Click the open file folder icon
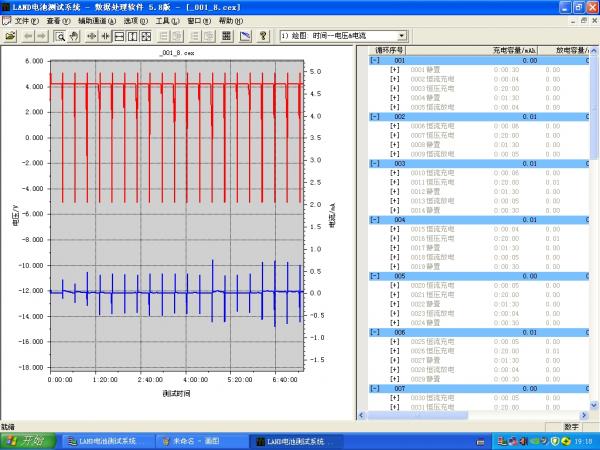Viewport: 600px width, 450px height. click(x=11, y=36)
